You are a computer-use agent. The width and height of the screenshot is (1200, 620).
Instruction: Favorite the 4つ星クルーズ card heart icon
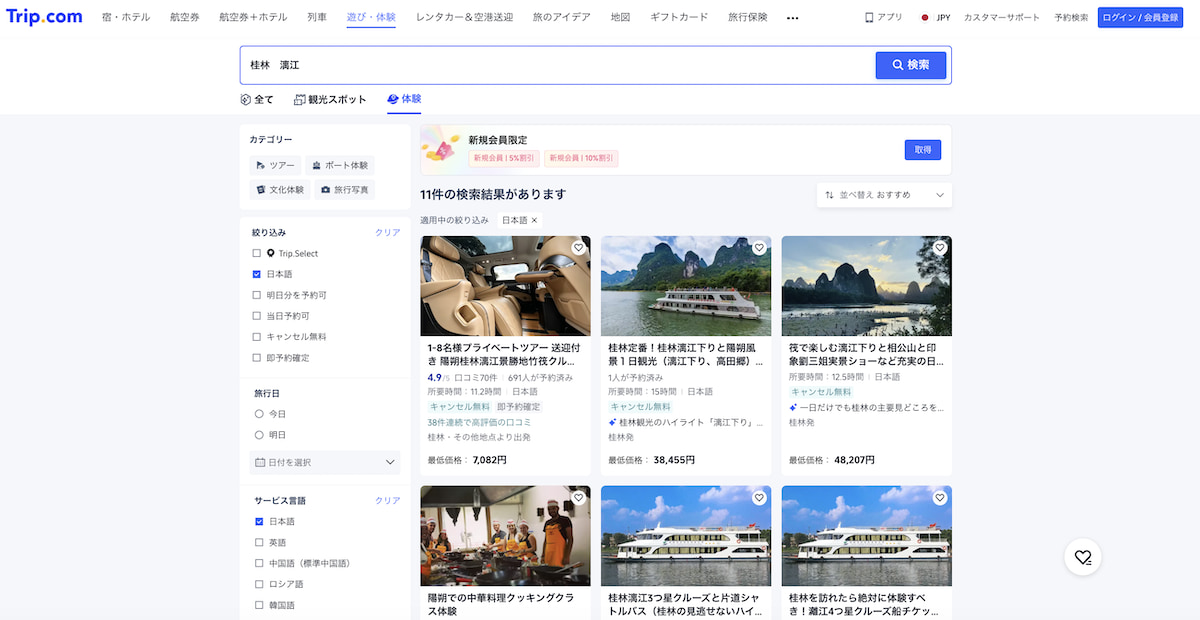pyautogui.click(x=939, y=498)
